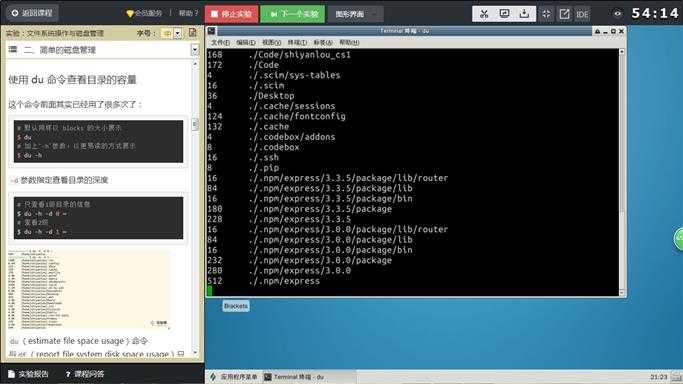Open 课程问答 at the bottom left
Screen dimensions: 683x384
[x=85, y=374]
